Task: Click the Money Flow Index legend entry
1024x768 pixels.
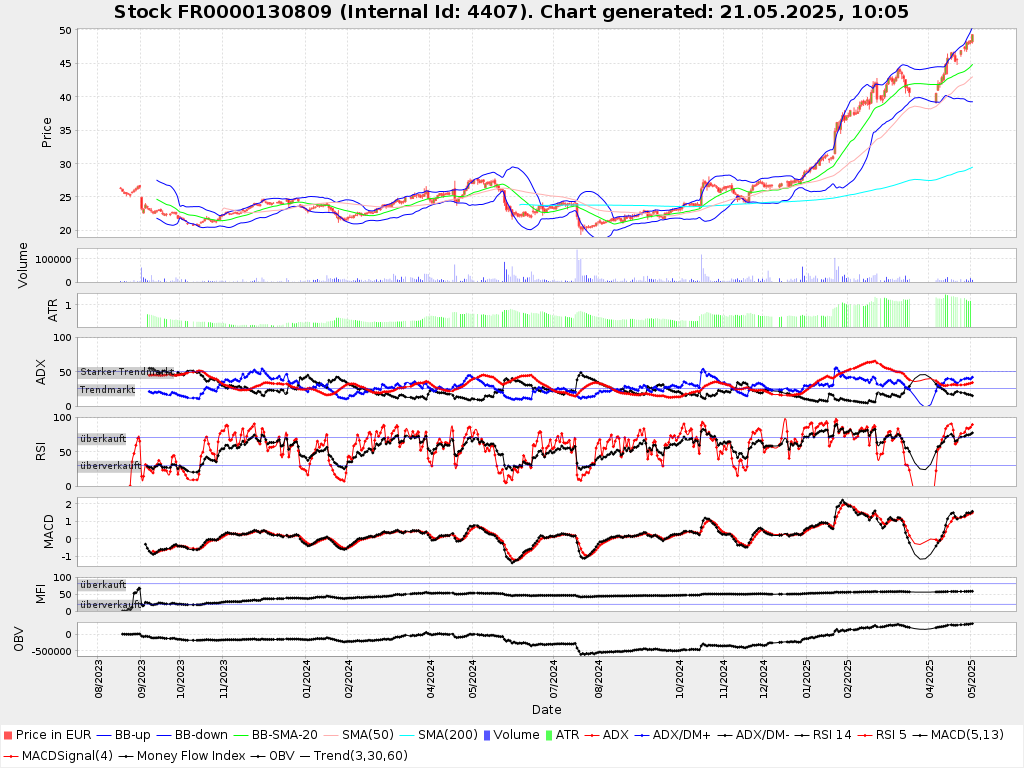Action: [182, 756]
